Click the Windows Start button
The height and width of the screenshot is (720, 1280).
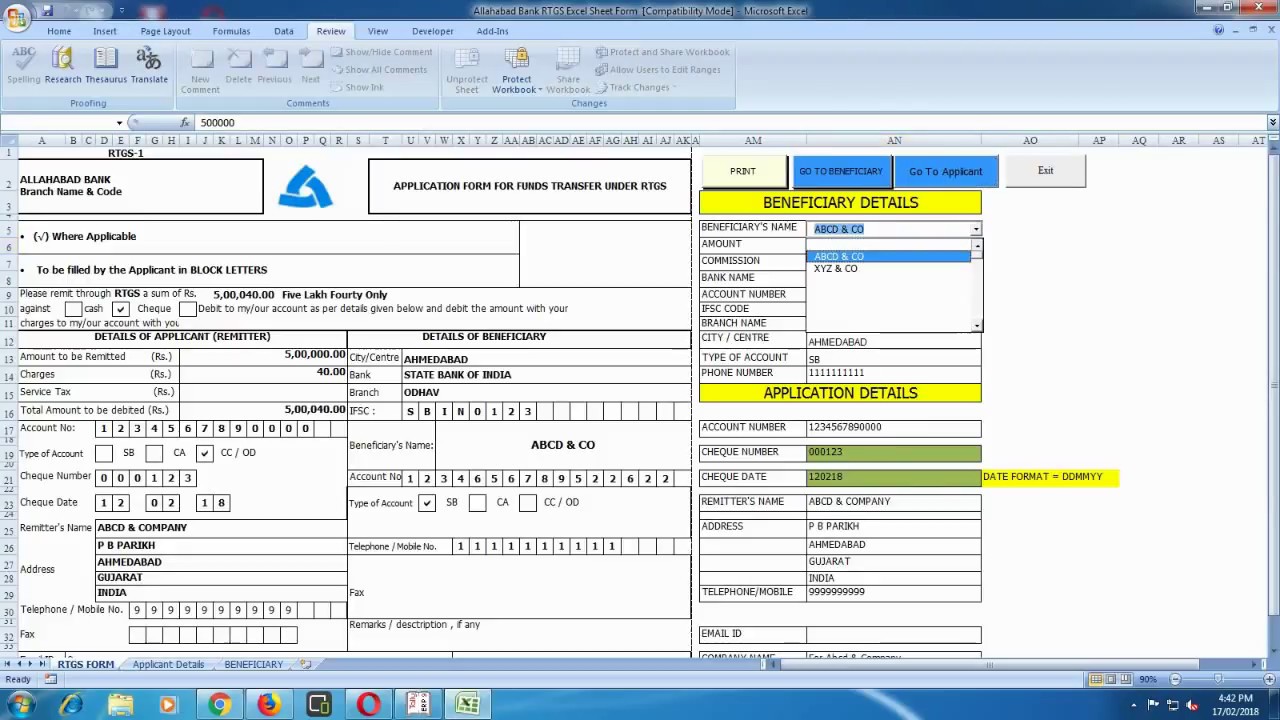pos(20,705)
